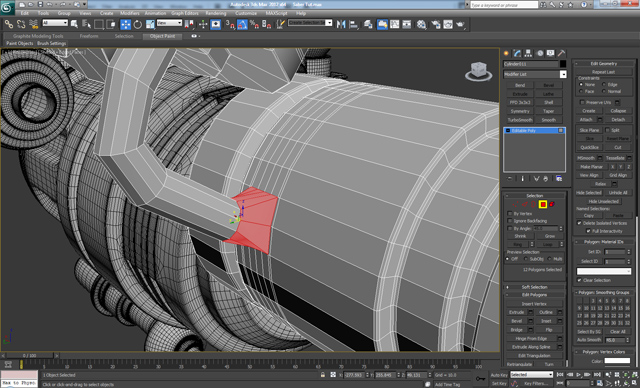This screenshot has width=640, height=388.
Task: Collapse Polygon: Smoothing Groups rollout
Action: [x=604, y=293]
